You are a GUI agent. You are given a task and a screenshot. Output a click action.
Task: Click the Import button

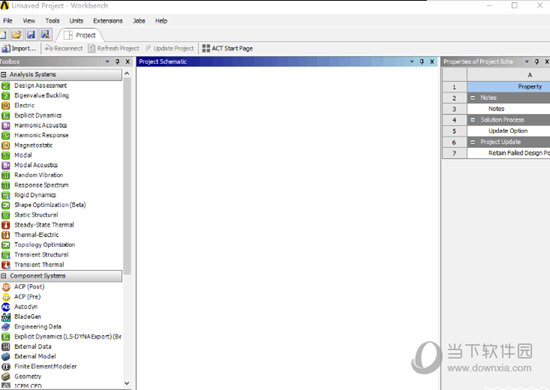coord(19,48)
